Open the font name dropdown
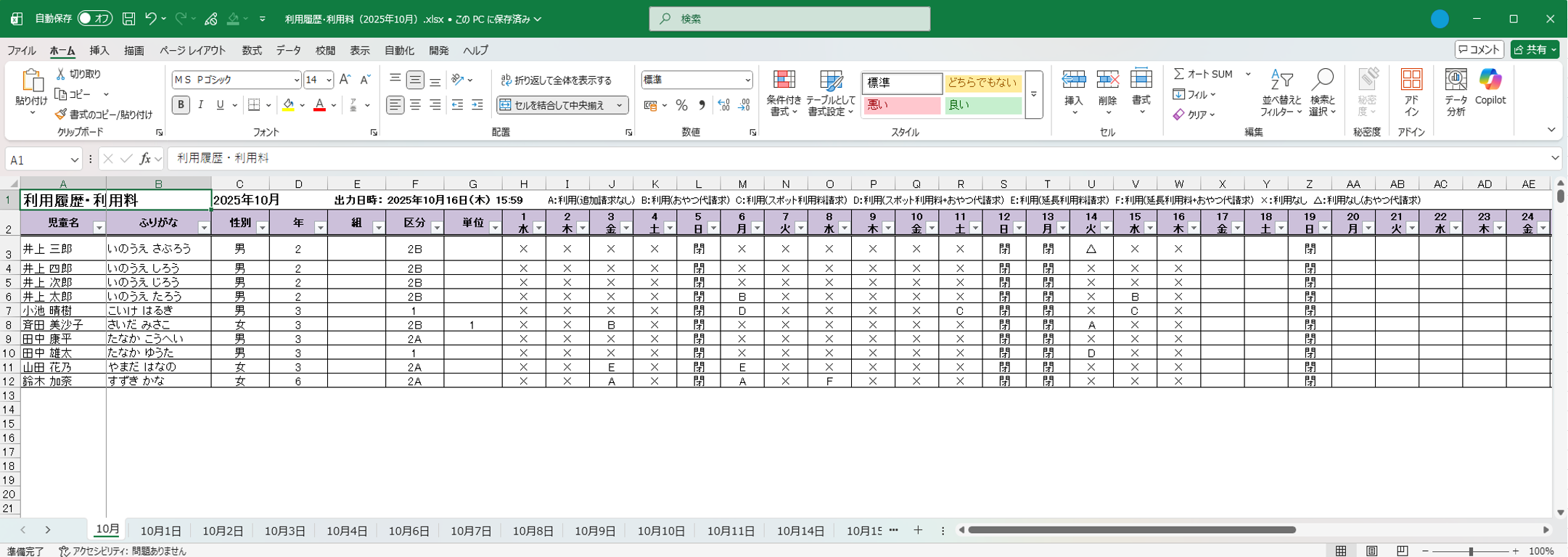Viewport: 1568px width, 557px height. click(x=297, y=80)
